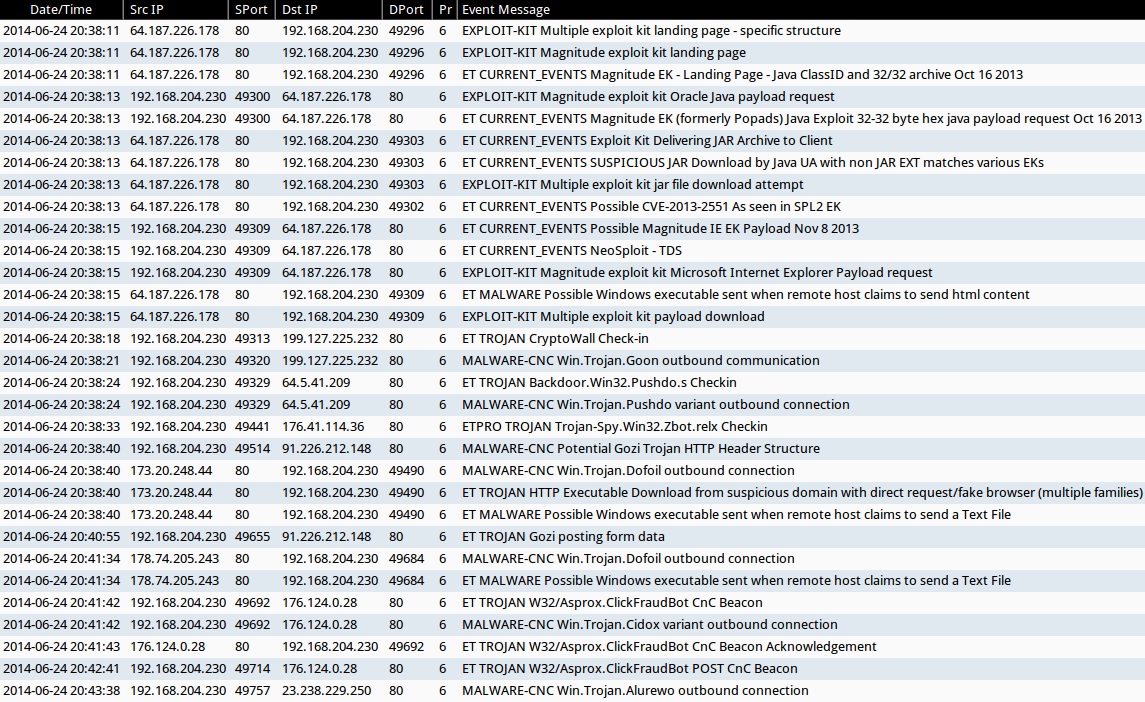
Task: Click the Src IP column header
Action: click(x=150, y=9)
